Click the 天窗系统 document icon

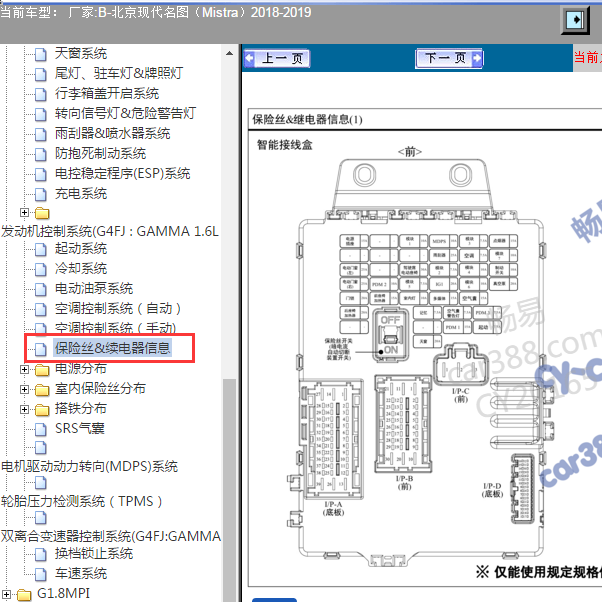click(41, 54)
